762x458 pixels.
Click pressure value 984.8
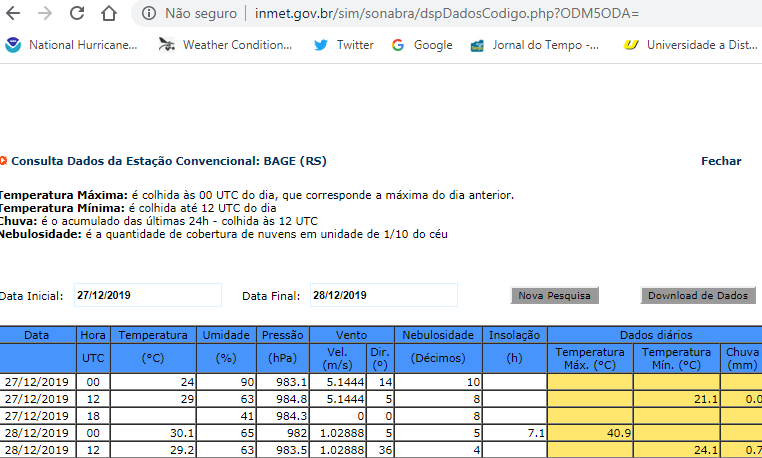tap(292, 399)
